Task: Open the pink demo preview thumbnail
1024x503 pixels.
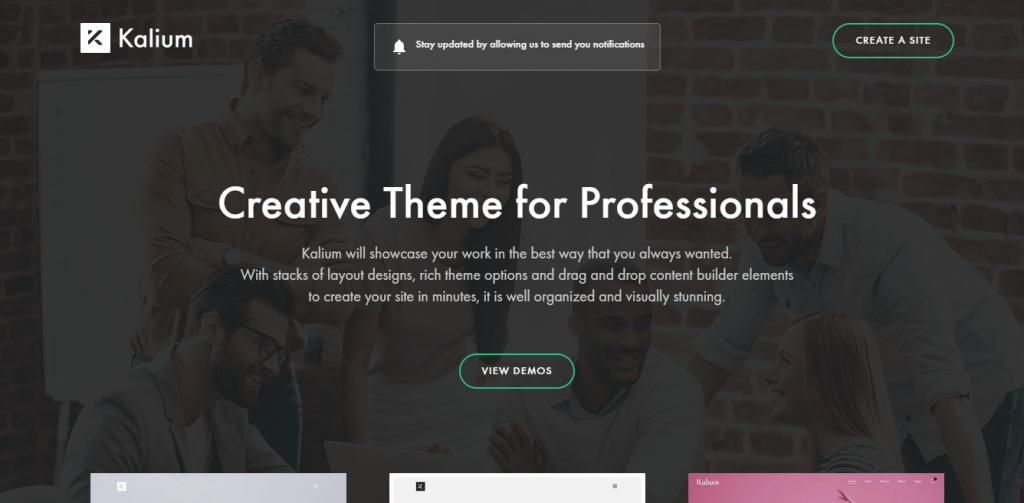Action: pyautogui.click(x=816, y=488)
